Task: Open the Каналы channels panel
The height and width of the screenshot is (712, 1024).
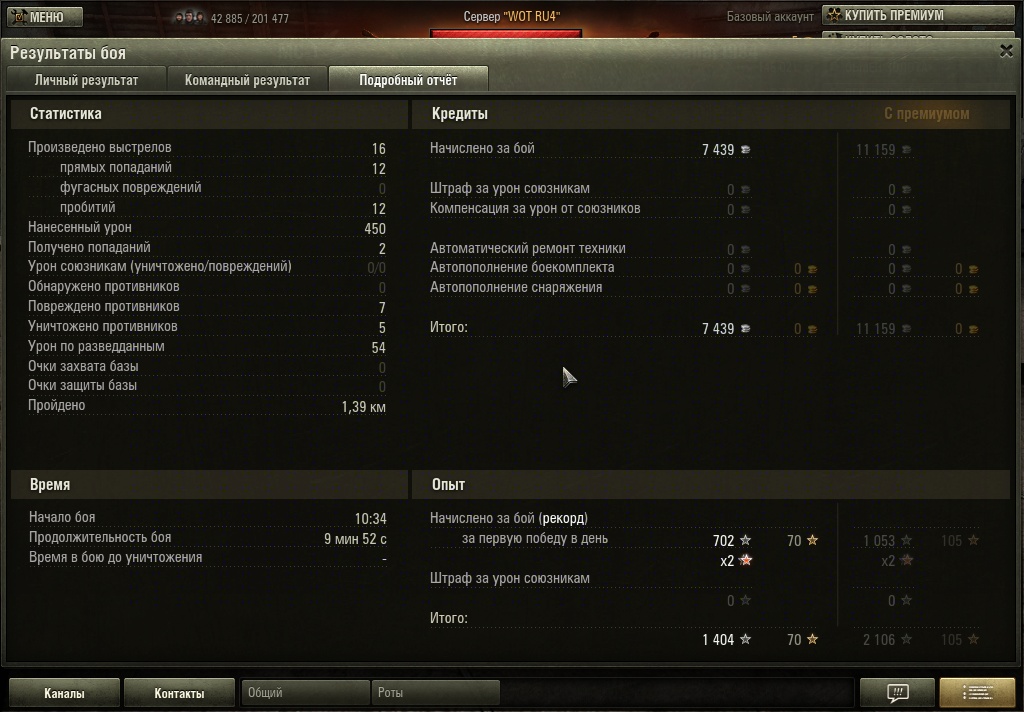Action: click(x=64, y=693)
